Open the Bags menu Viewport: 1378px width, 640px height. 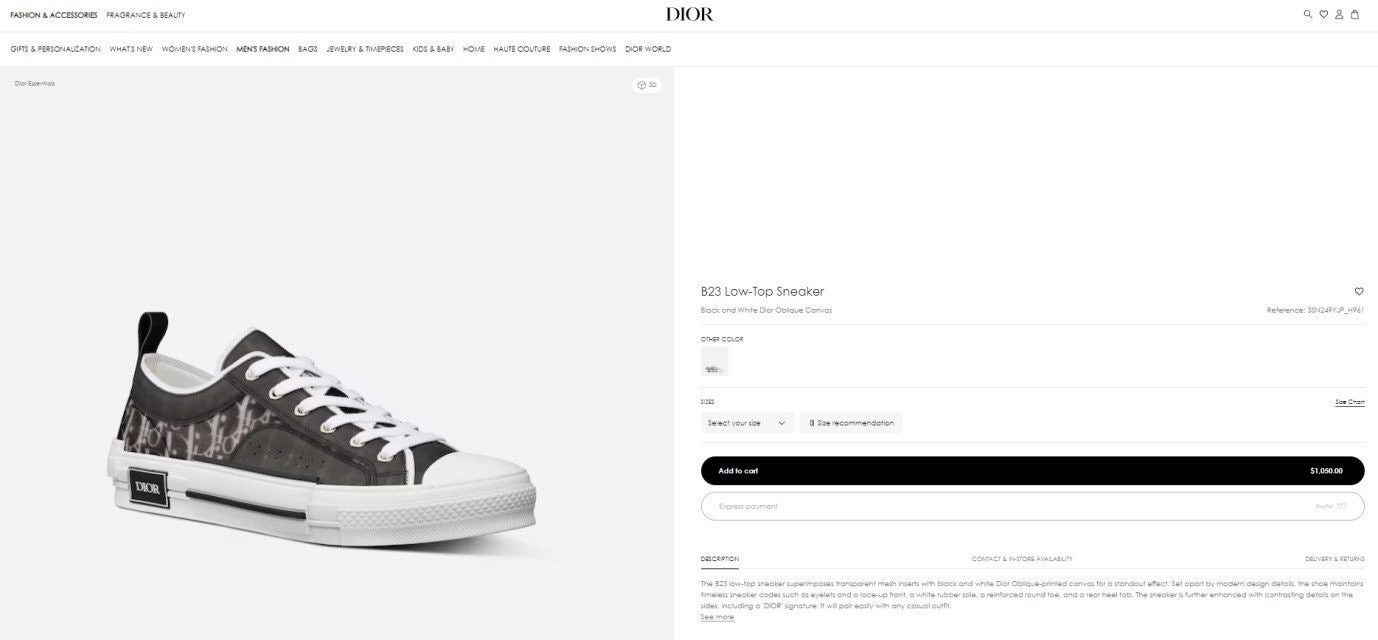[x=307, y=49]
